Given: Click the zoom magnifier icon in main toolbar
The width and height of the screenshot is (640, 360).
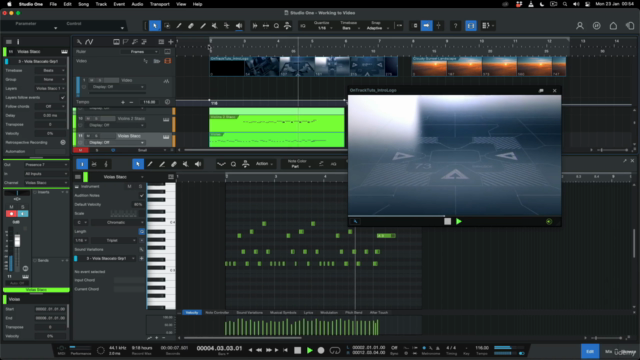Looking at the screenshot, I should click(276, 26).
